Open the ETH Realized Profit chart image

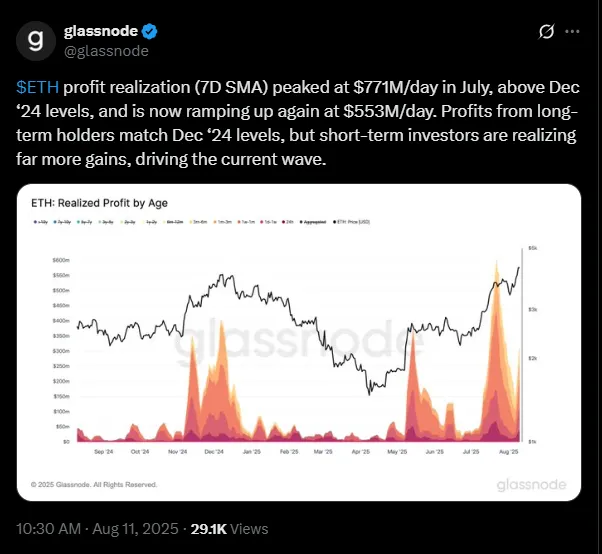pyautogui.click(x=300, y=342)
